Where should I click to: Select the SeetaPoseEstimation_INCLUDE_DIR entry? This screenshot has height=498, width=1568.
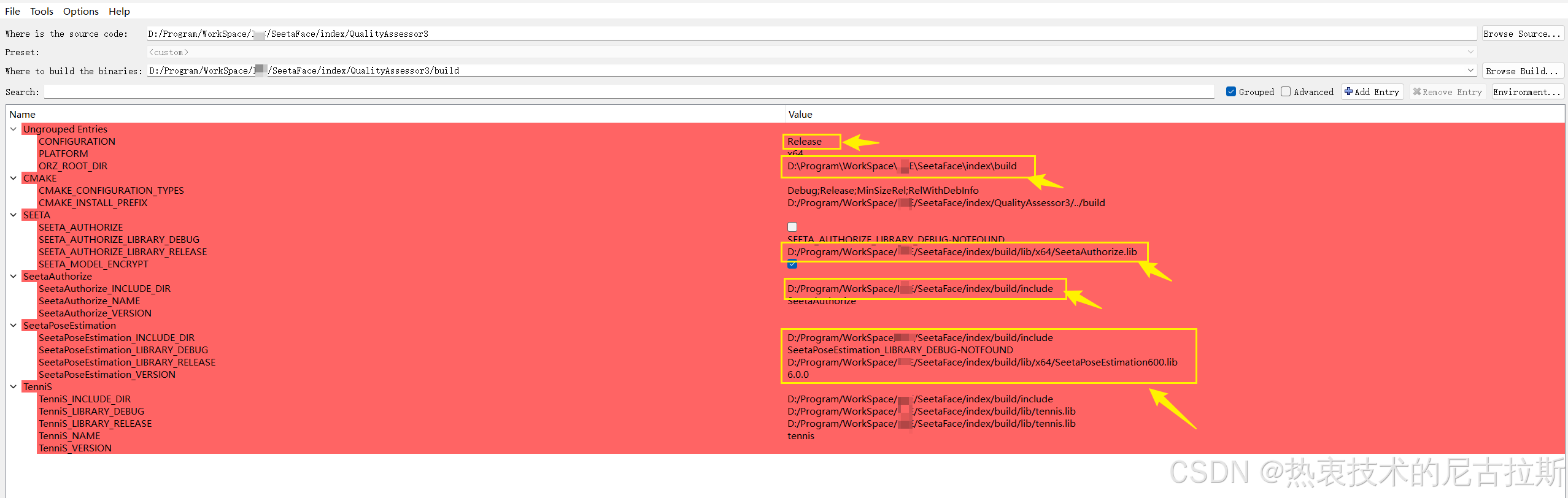[117, 338]
